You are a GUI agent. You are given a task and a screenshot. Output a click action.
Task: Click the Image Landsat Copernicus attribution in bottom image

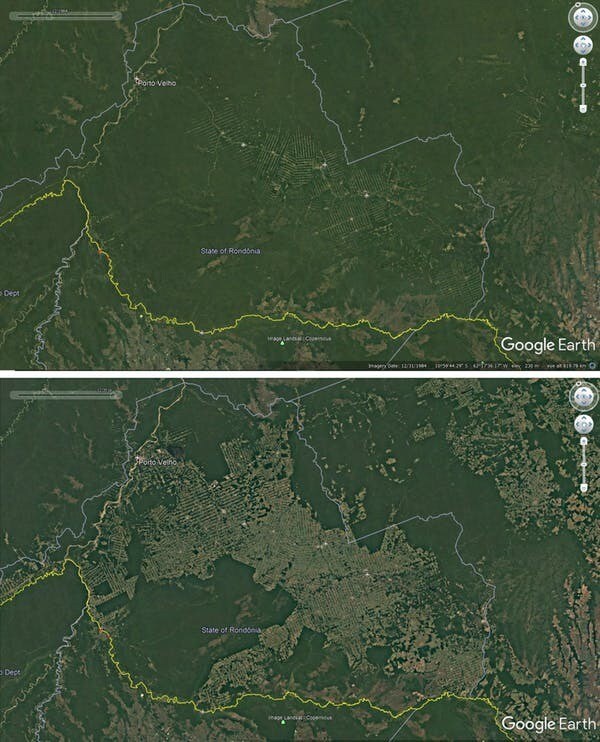tap(300, 718)
